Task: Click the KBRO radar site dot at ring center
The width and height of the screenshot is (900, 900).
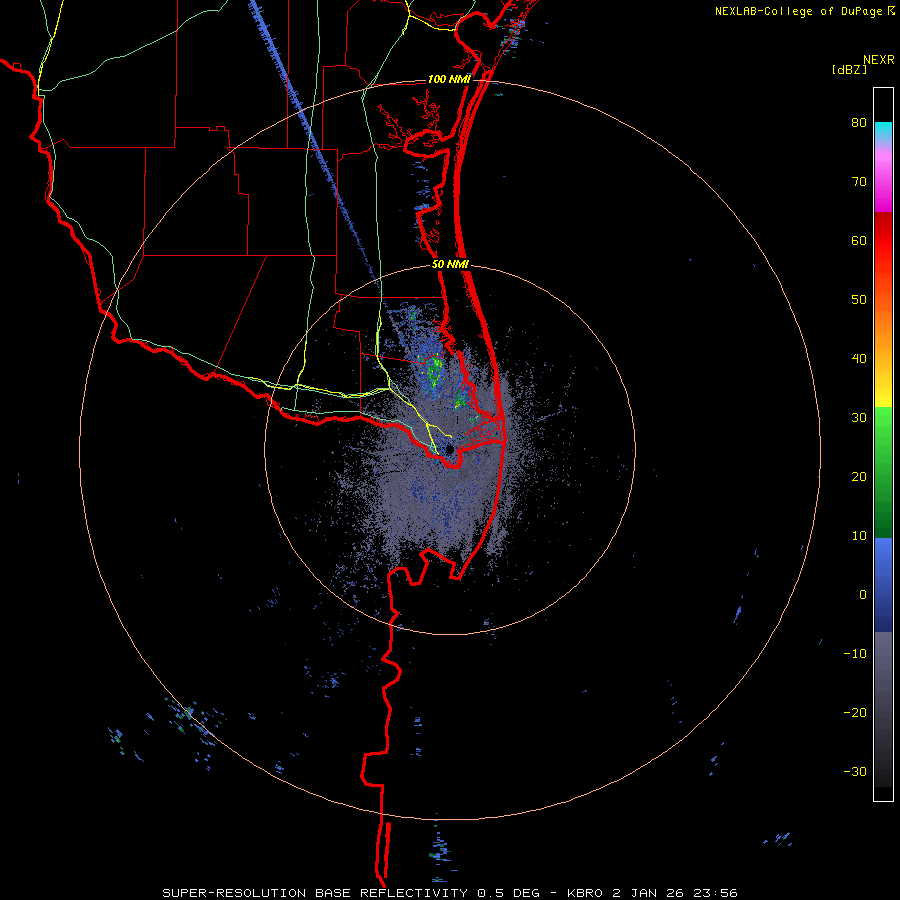Action: point(449,449)
